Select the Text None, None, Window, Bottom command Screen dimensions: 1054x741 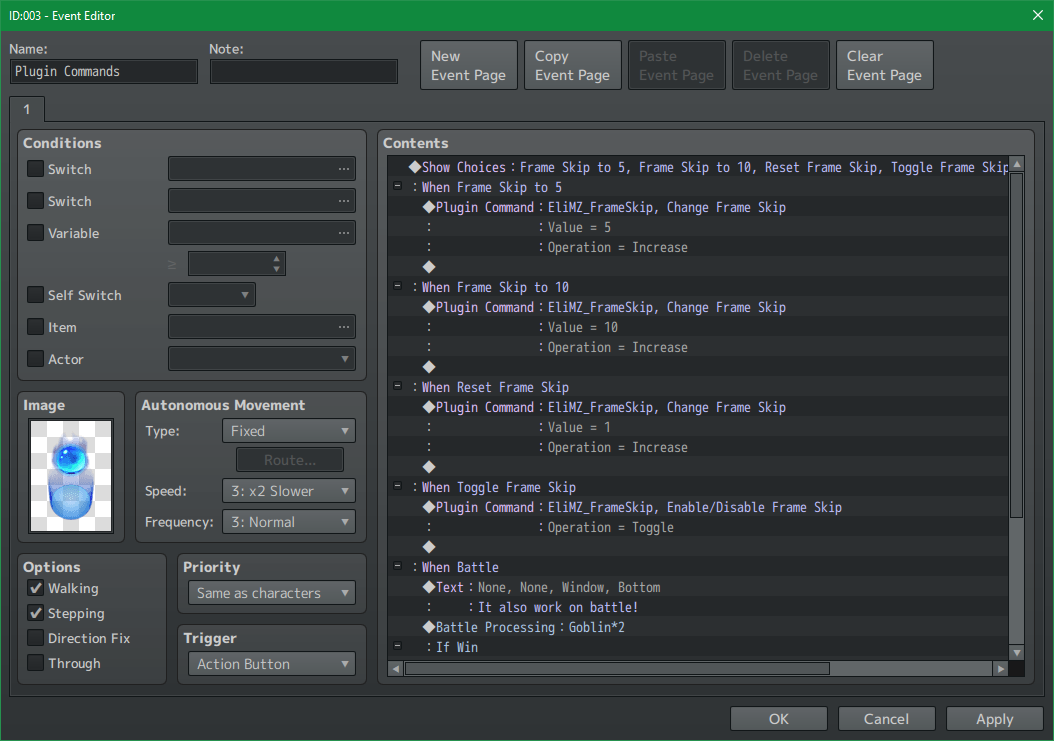[698, 587]
